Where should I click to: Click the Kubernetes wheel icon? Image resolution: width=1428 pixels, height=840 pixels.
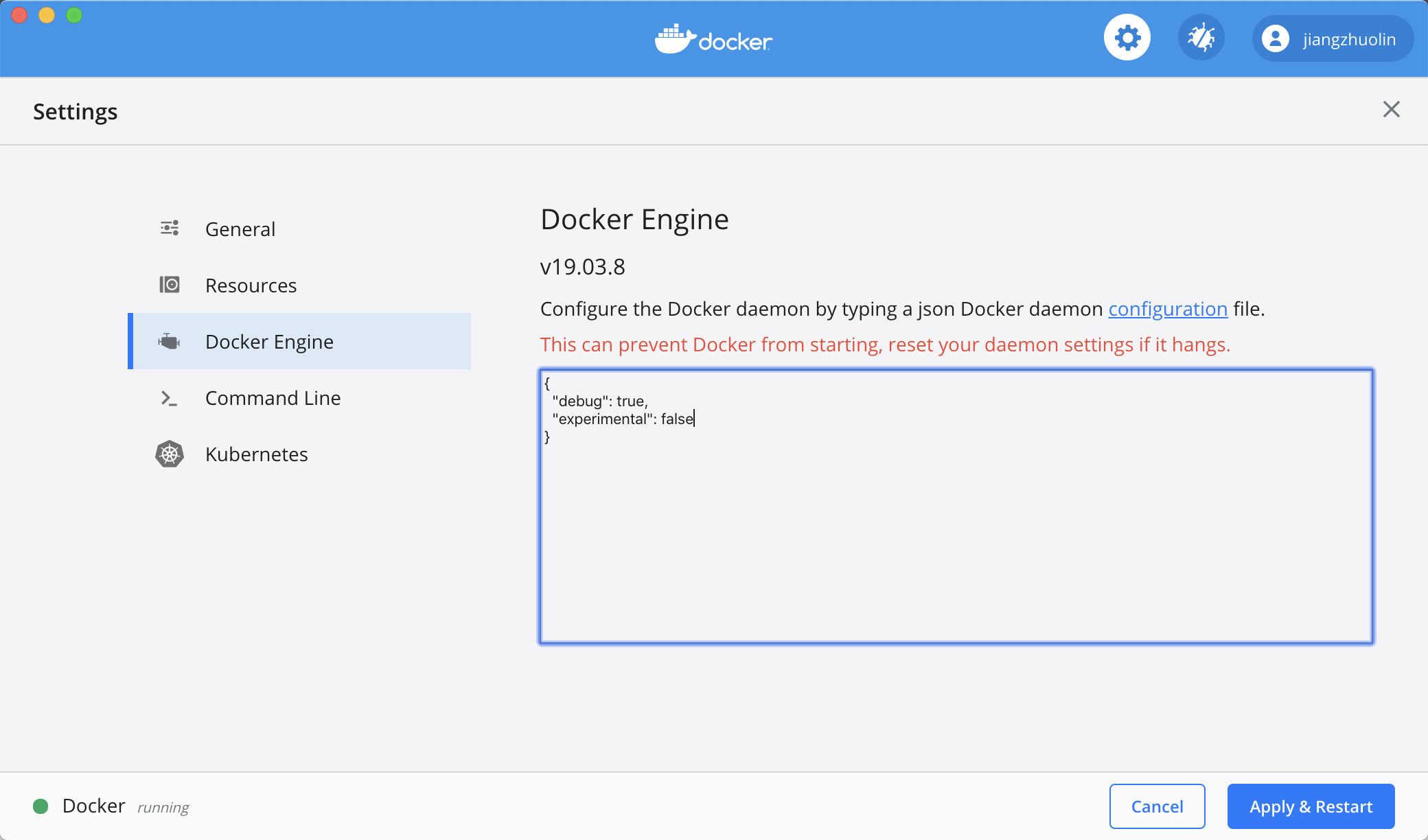170,454
